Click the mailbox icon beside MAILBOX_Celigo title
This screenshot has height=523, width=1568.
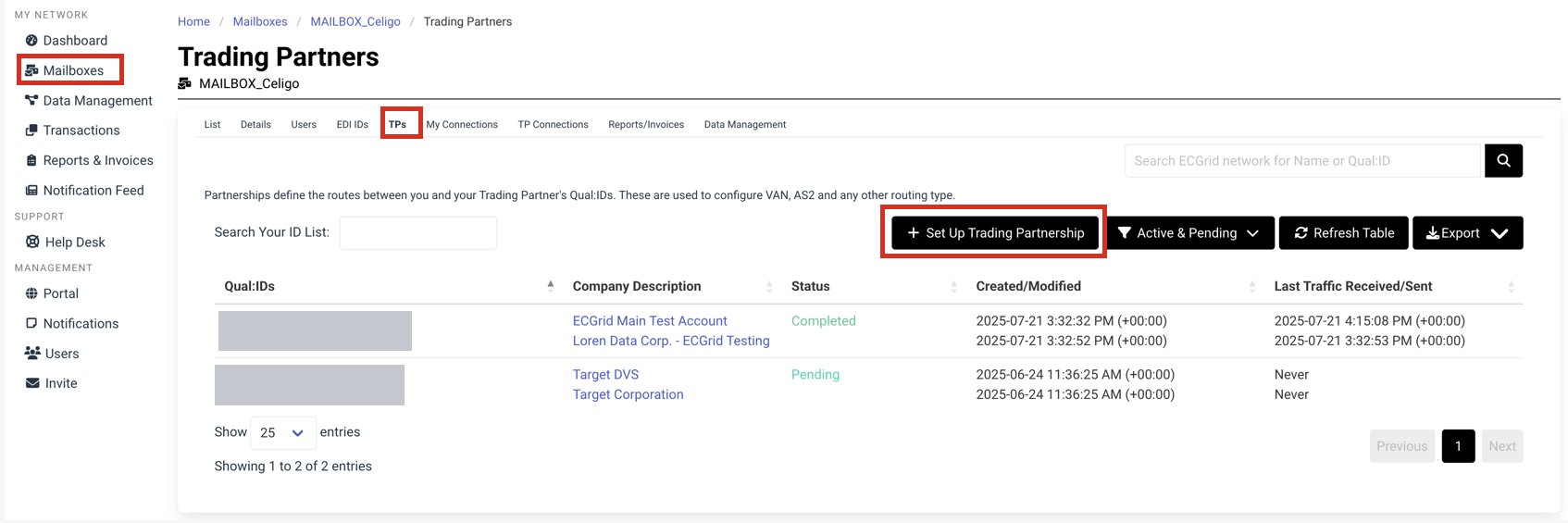pyautogui.click(x=184, y=83)
